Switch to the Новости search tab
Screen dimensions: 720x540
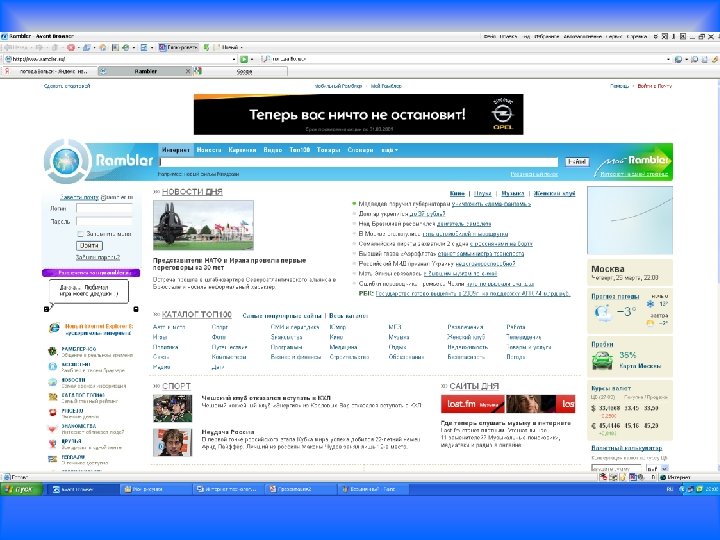pyautogui.click(x=209, y=150)
